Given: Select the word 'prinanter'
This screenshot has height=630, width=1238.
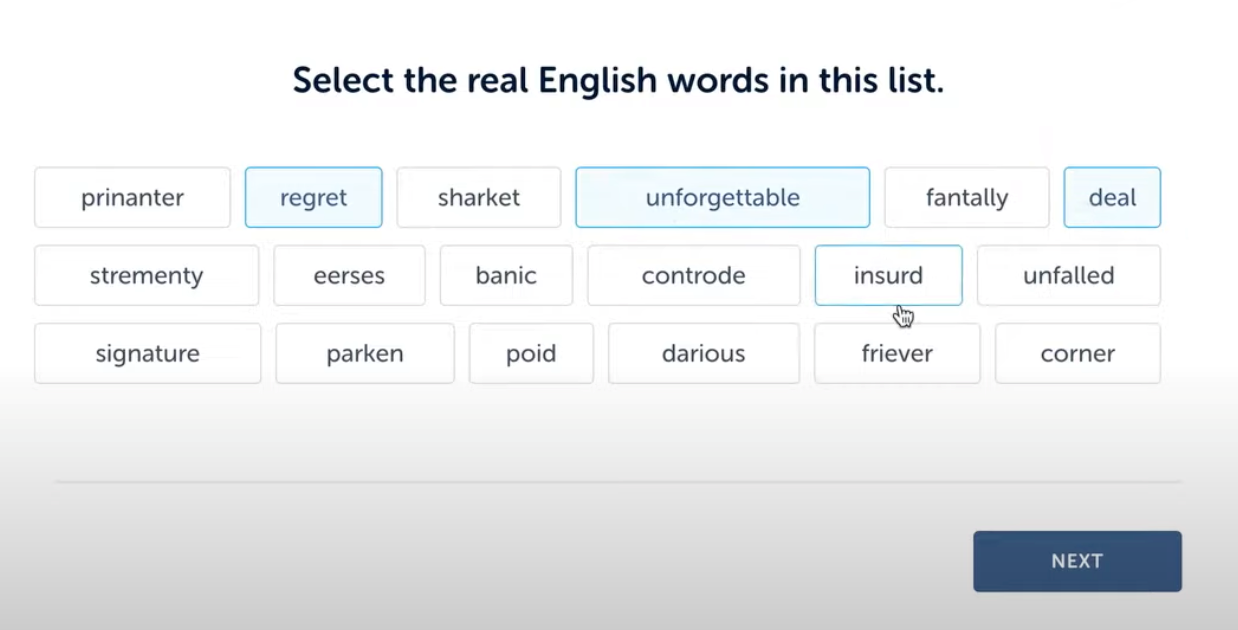Looking at the screenshot, I should pyautogui.click(x=132, y=197).
